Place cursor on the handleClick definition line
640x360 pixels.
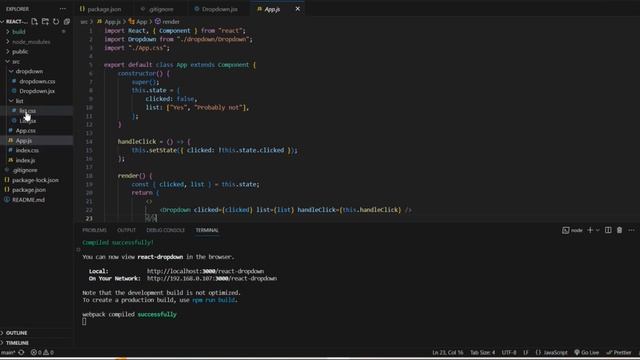pos(154,142)
